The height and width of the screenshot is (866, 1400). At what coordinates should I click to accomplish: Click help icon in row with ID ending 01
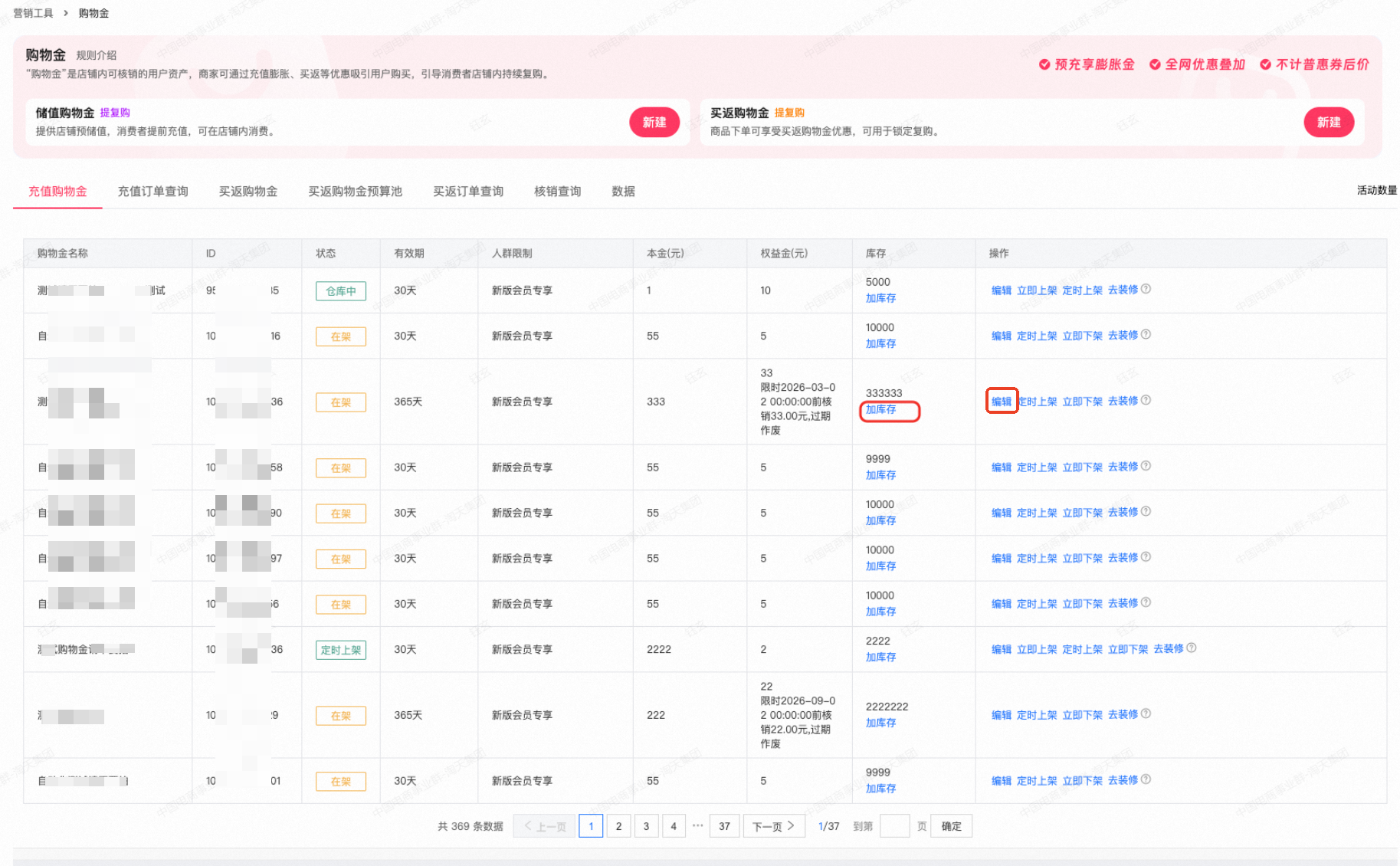click(1146, 779)
